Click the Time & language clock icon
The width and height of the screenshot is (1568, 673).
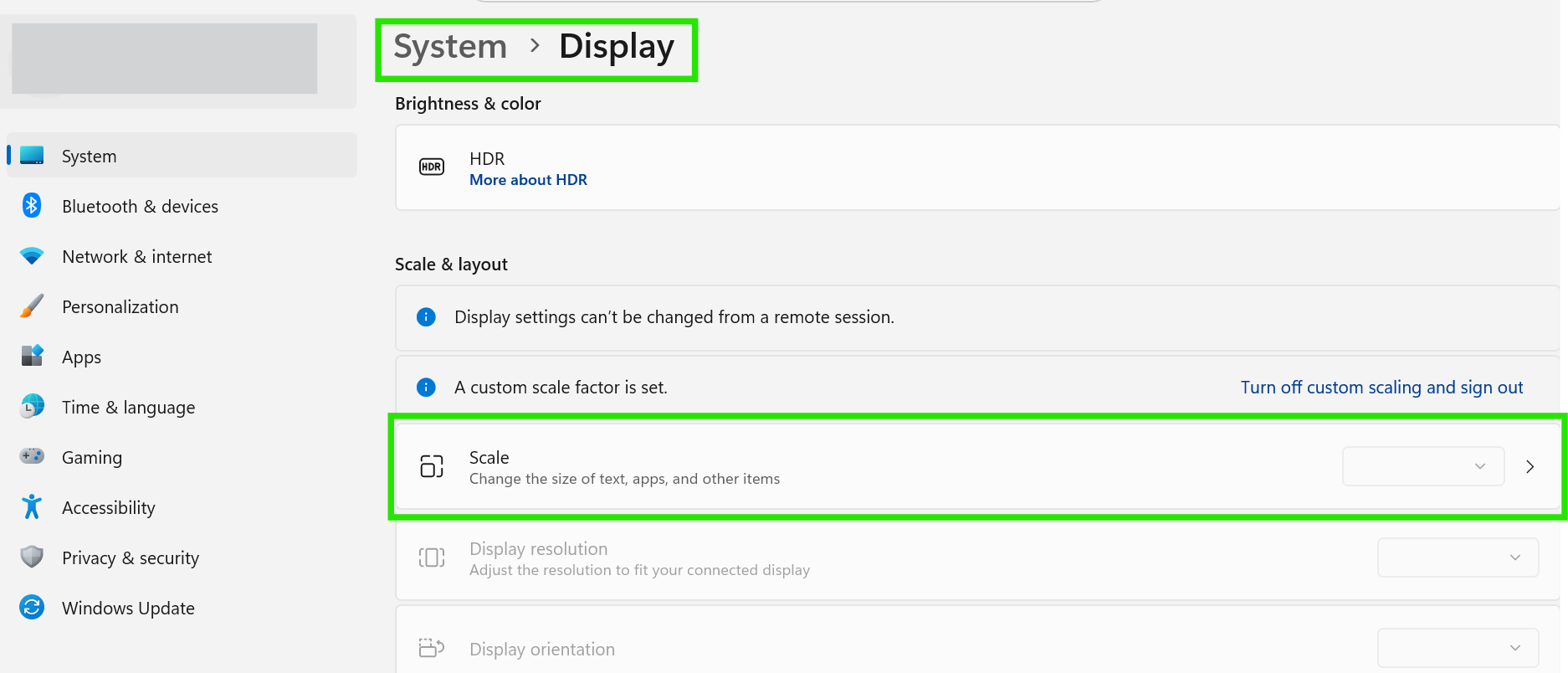coord(32,407)
